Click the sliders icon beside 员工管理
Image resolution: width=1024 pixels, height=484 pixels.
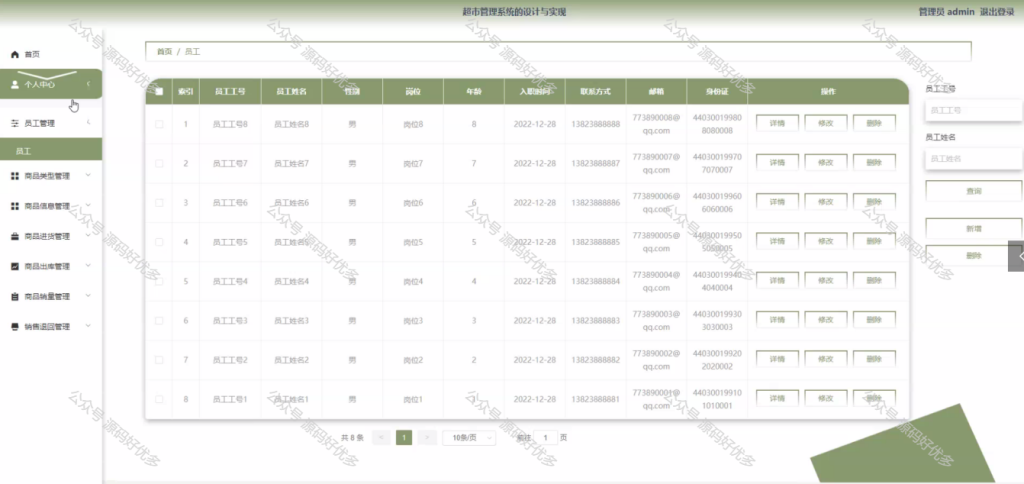click(x=15, y=123)
